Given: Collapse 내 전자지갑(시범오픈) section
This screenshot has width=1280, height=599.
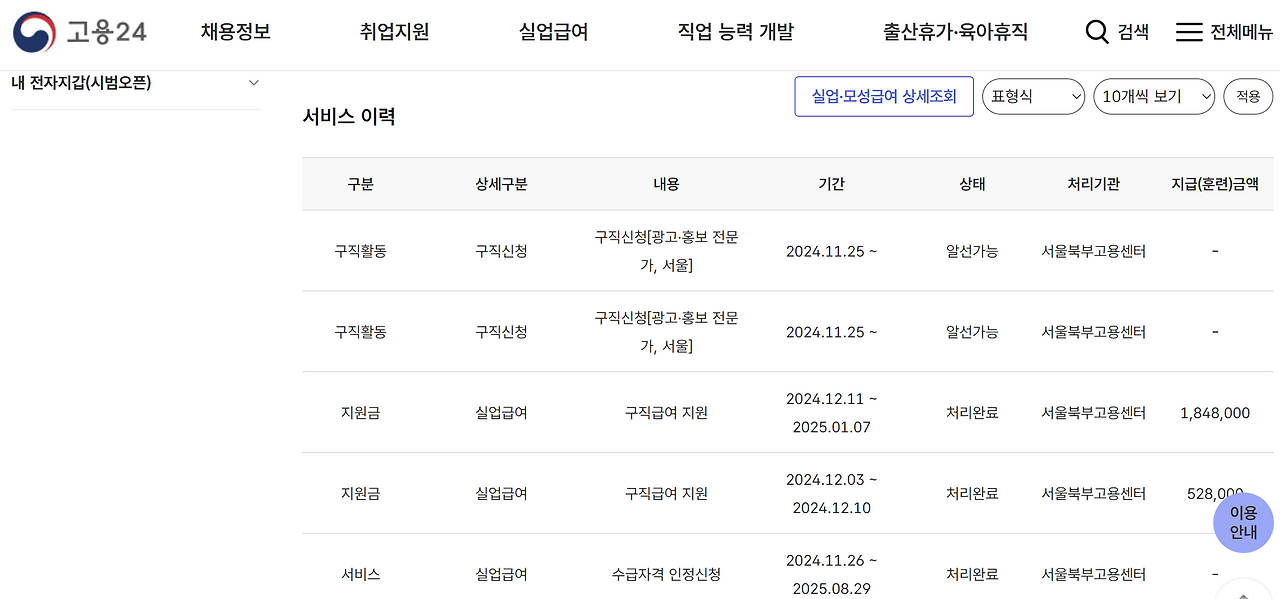Looking at the screenshot, I should (x=254, y=83).
